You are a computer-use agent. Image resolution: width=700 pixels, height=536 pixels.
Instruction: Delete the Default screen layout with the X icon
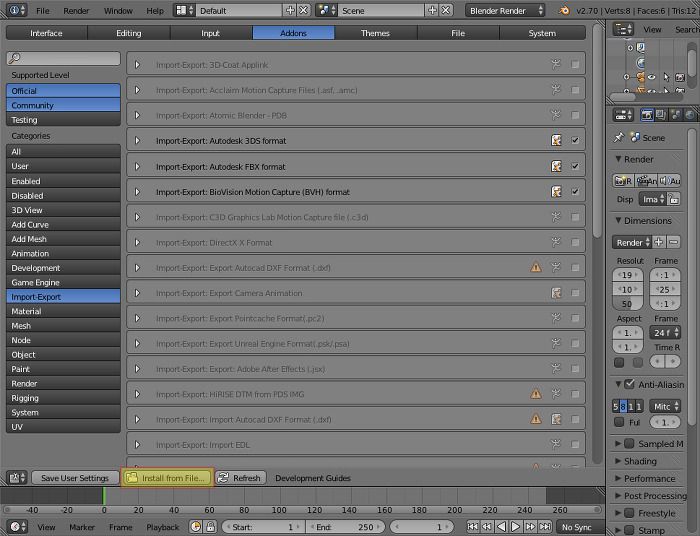click(304, 10)
